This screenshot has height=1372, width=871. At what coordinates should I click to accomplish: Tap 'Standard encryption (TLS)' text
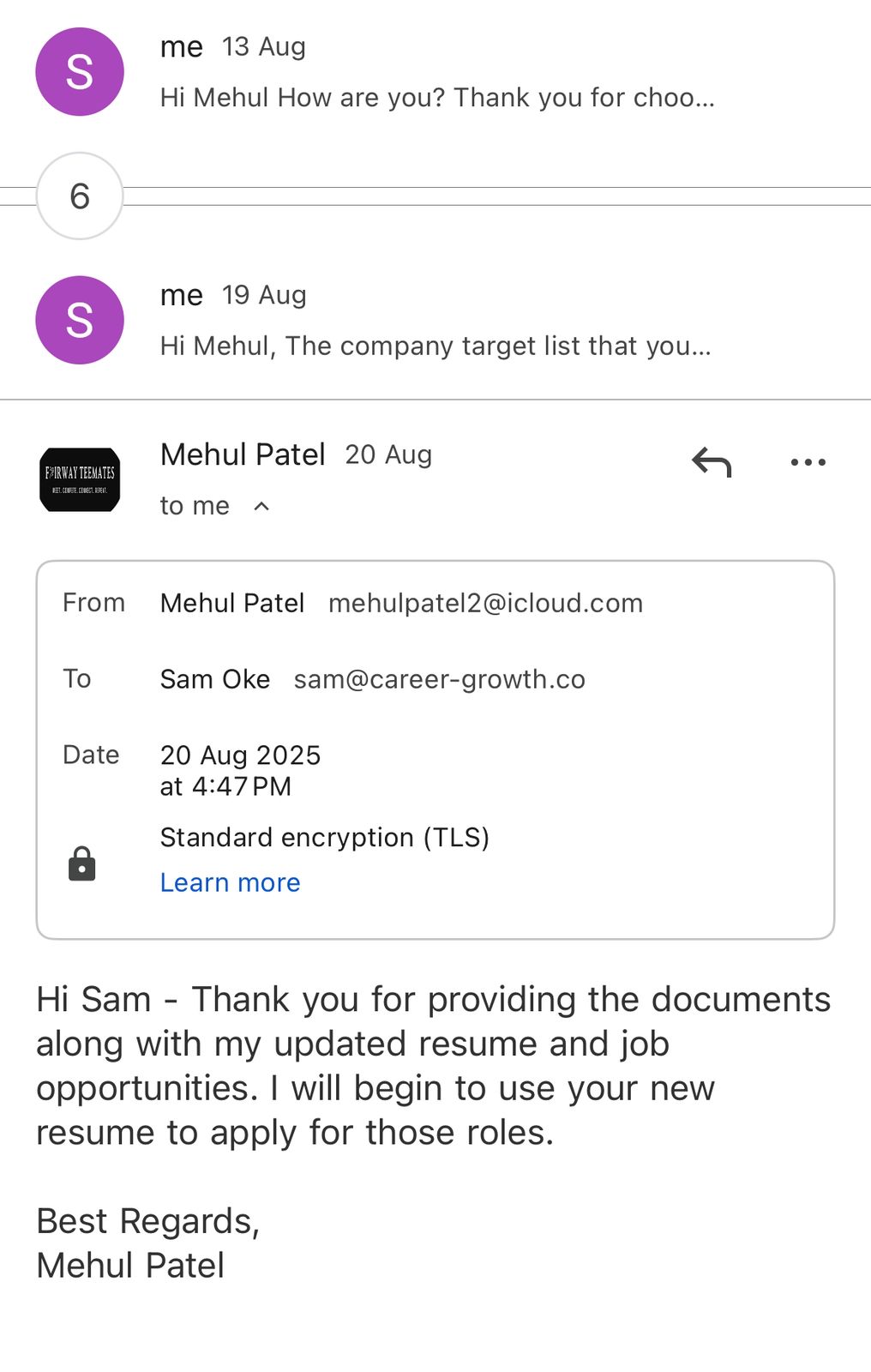(324, 837)
